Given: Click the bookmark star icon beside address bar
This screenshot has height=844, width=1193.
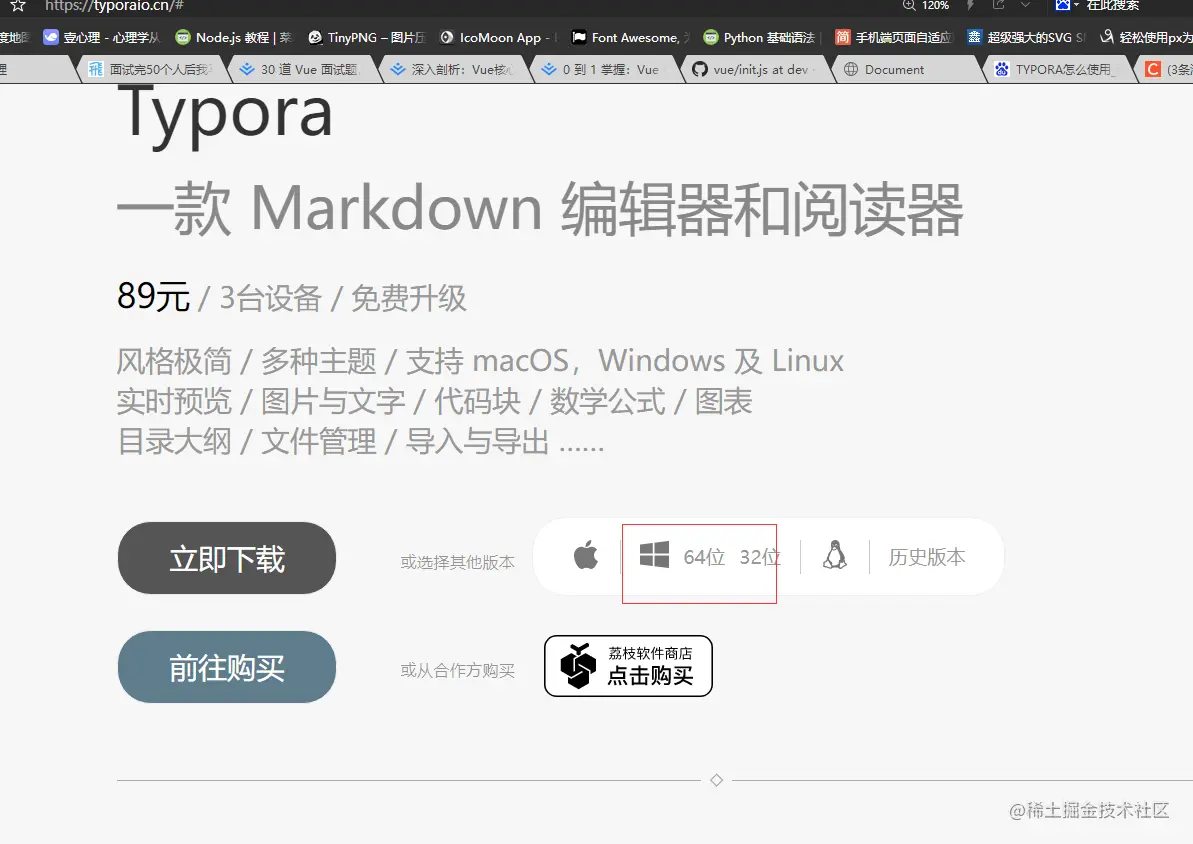Looking at the screenshot, I should click(18, 5).
